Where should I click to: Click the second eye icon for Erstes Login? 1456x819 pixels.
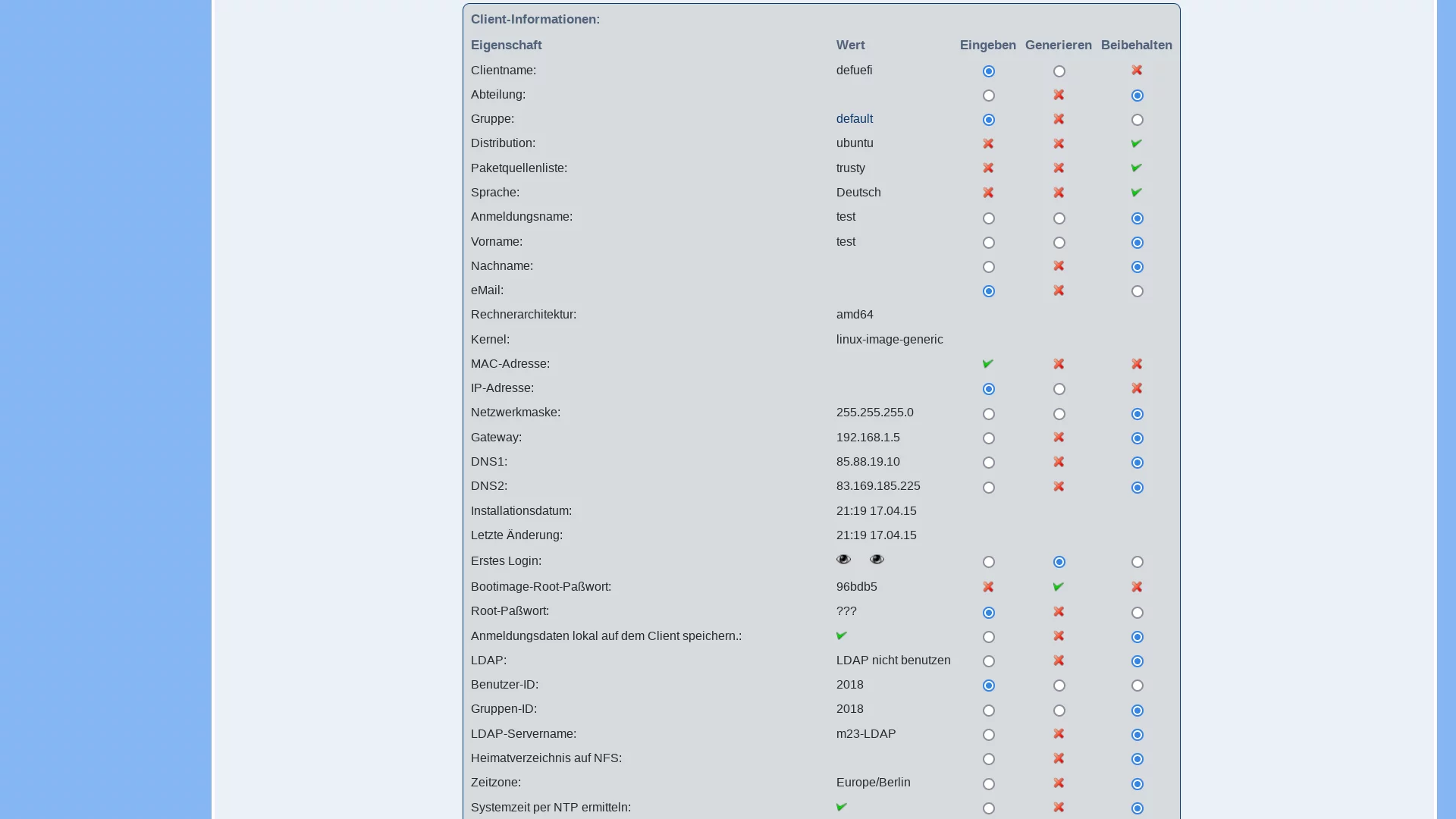coord(877,560)
